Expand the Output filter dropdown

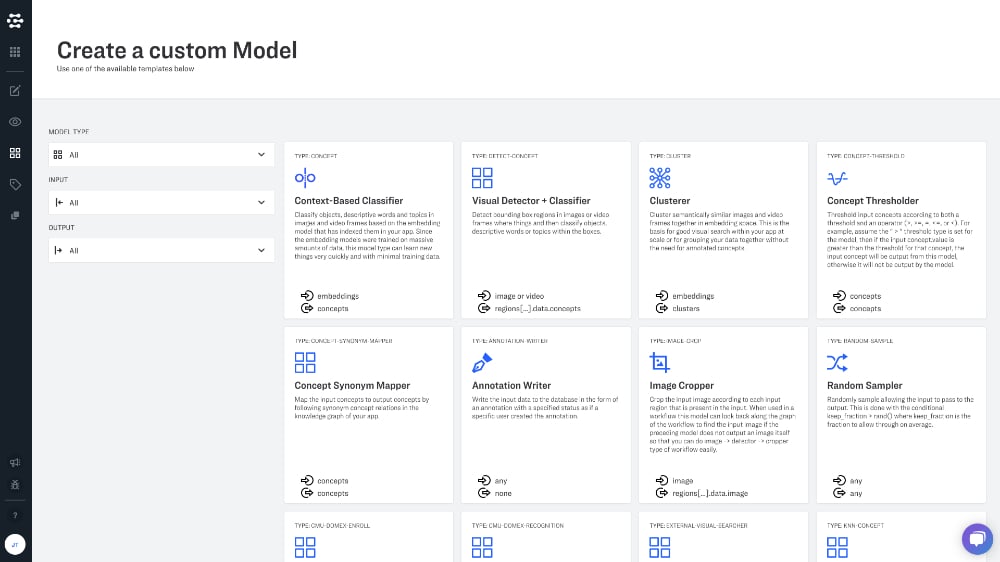pos(161,250)
